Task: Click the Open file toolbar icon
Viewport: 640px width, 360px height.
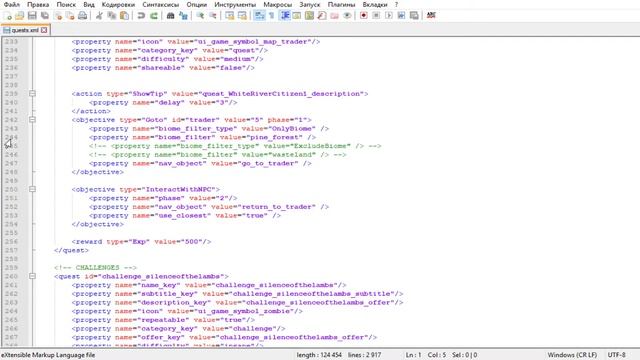Action: pos(20,16)
